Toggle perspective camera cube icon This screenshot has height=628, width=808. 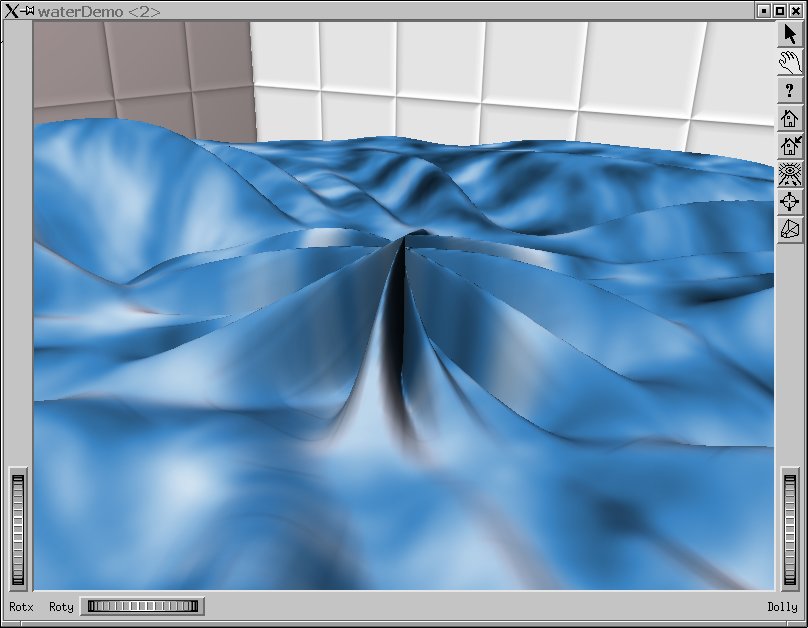789,229
